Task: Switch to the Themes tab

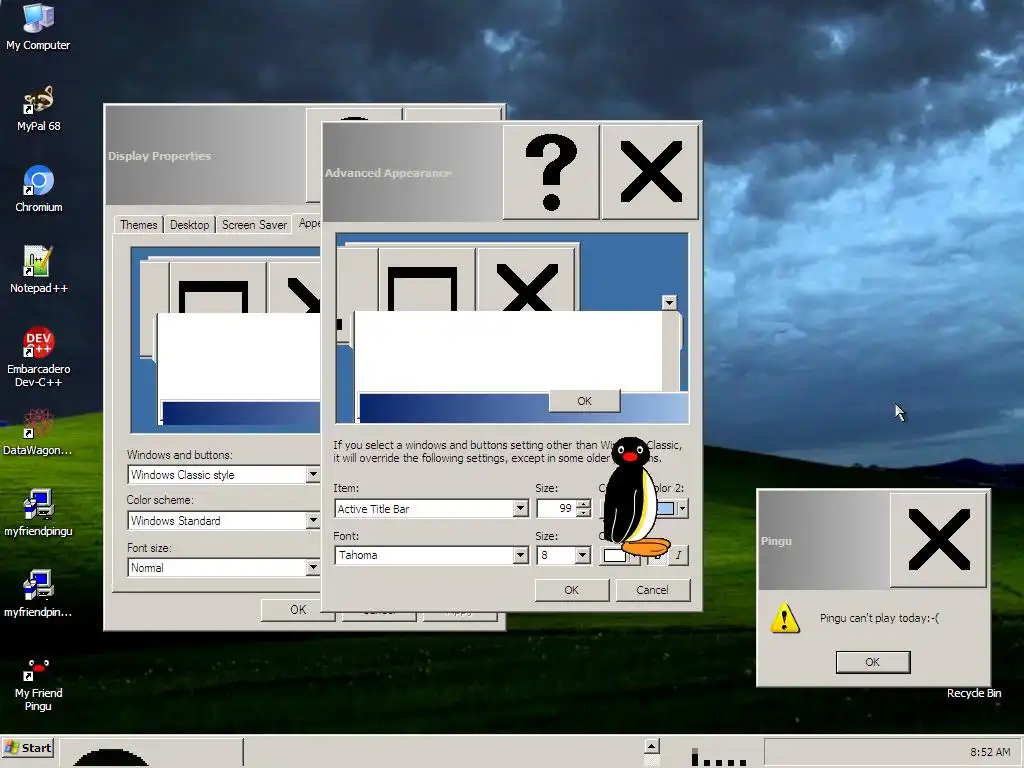Action: click(138, 225)
